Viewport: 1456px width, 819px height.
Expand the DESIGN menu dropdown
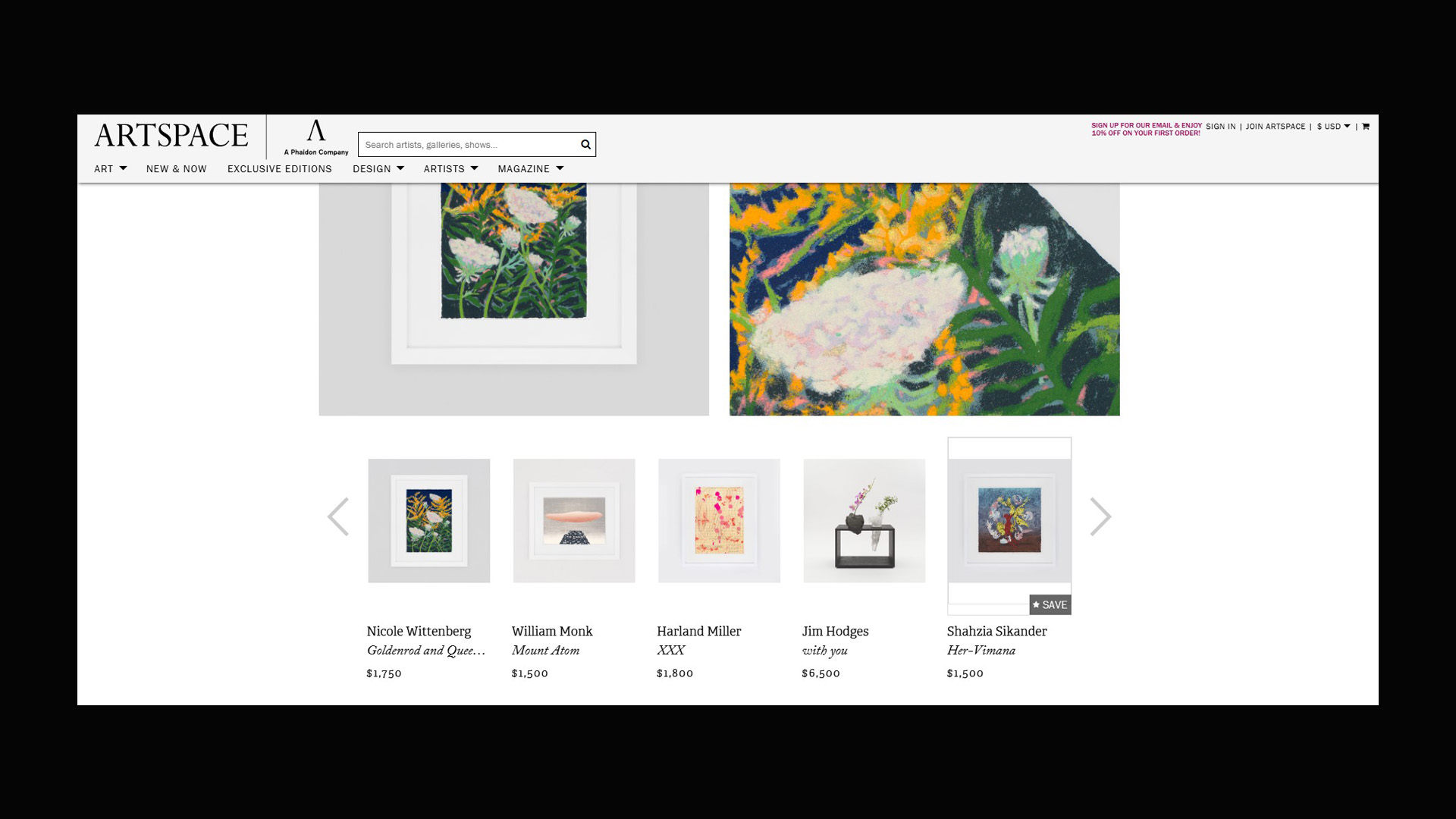pyautogui.click(x=378, y=169)
